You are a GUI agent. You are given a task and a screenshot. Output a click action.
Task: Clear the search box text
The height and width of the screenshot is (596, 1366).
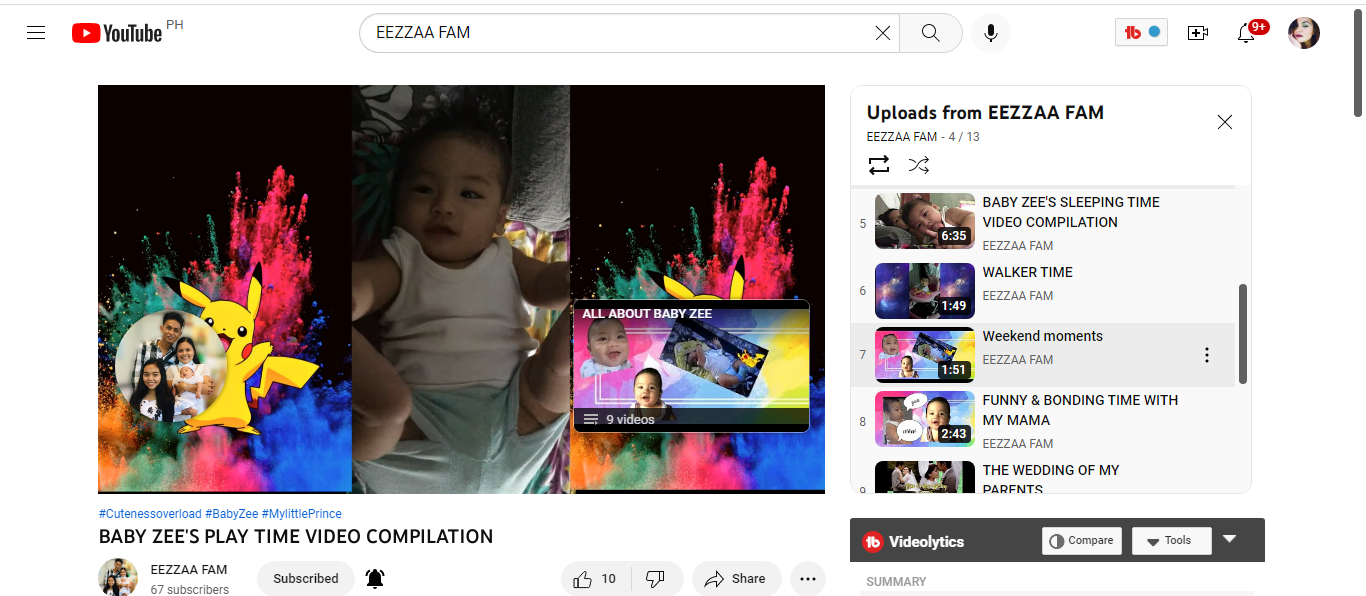[x=883, y=33]
